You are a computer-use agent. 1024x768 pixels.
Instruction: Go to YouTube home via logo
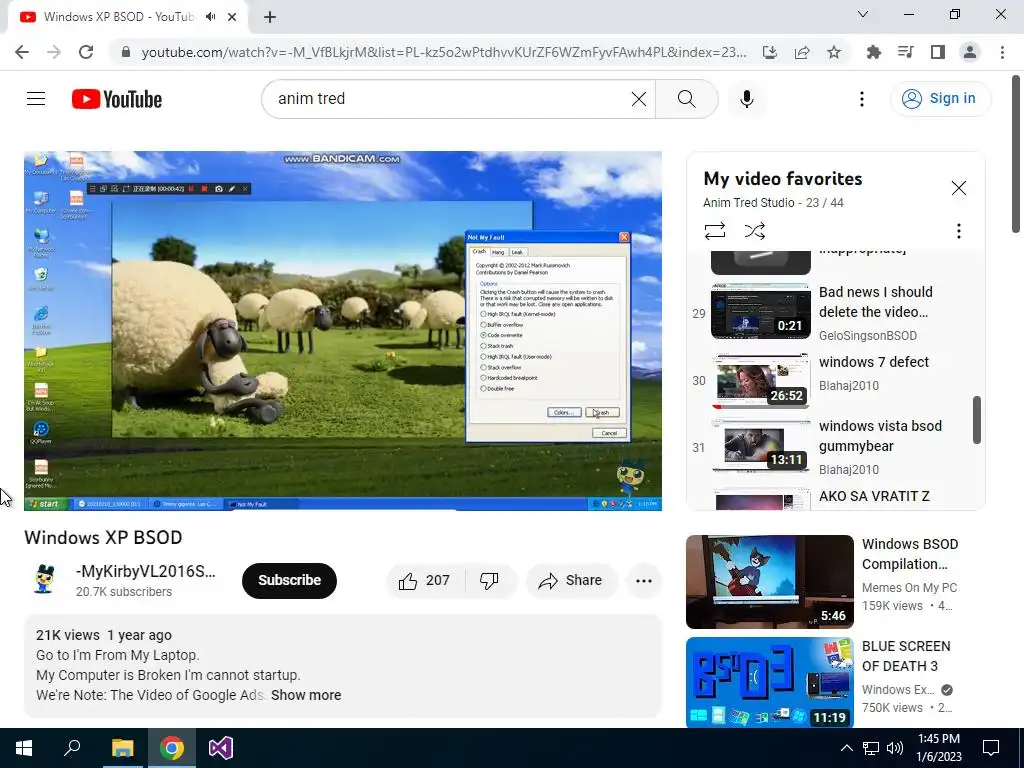[x=117, y=99]
